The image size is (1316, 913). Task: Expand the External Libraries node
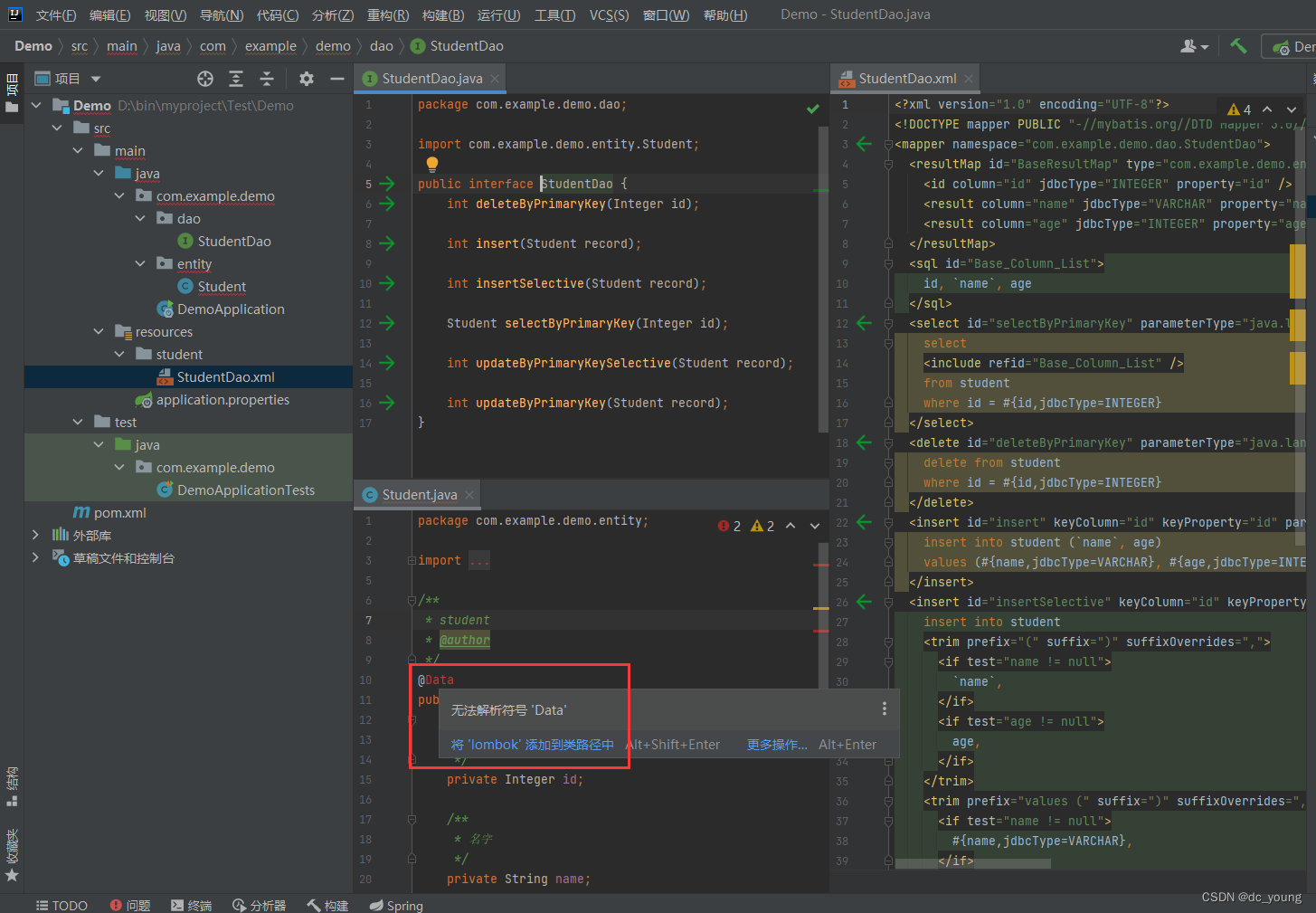point(36,536)
